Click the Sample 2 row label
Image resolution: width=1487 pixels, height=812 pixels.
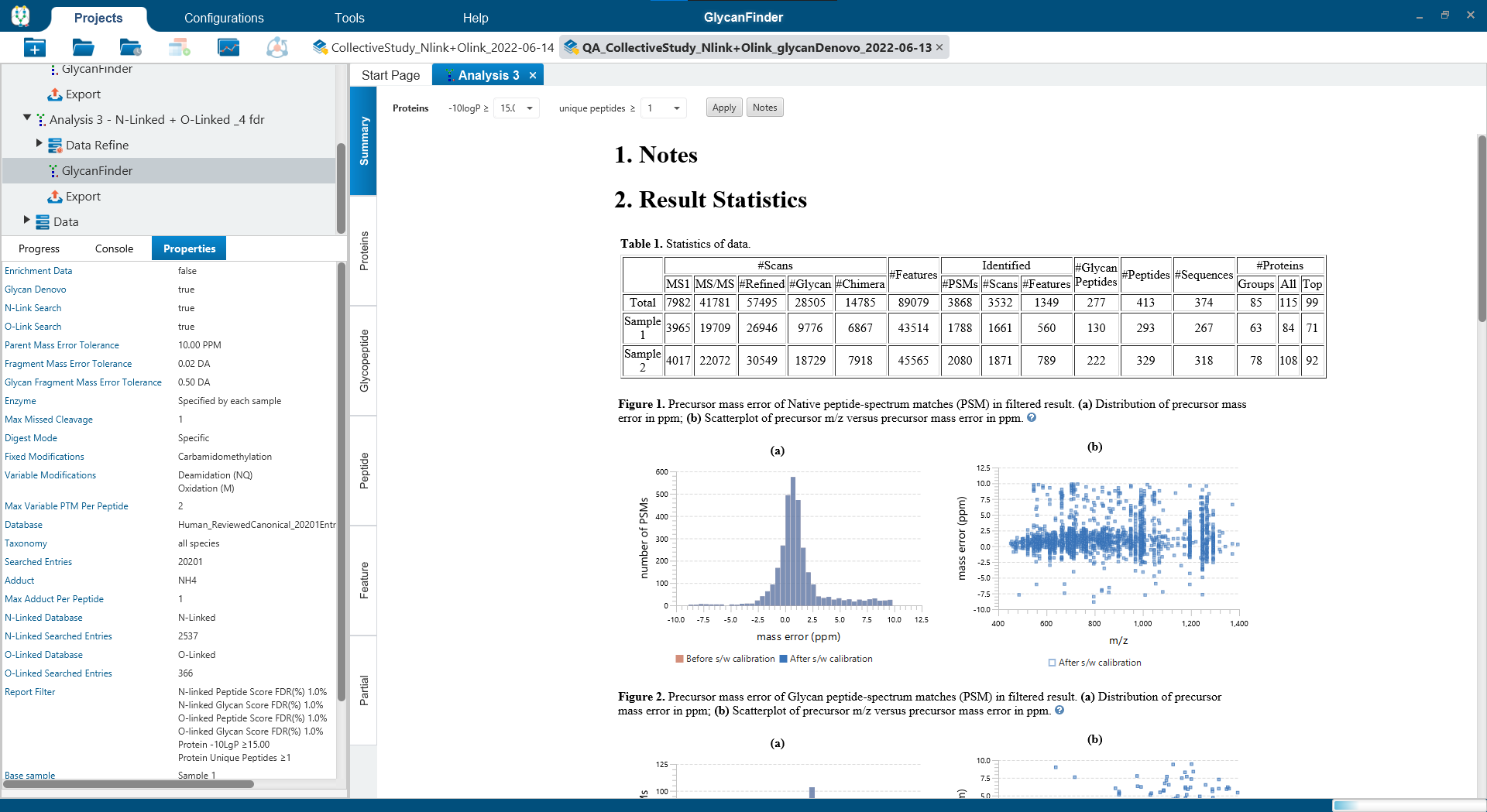pyautogui.click(x=642, y=360)
